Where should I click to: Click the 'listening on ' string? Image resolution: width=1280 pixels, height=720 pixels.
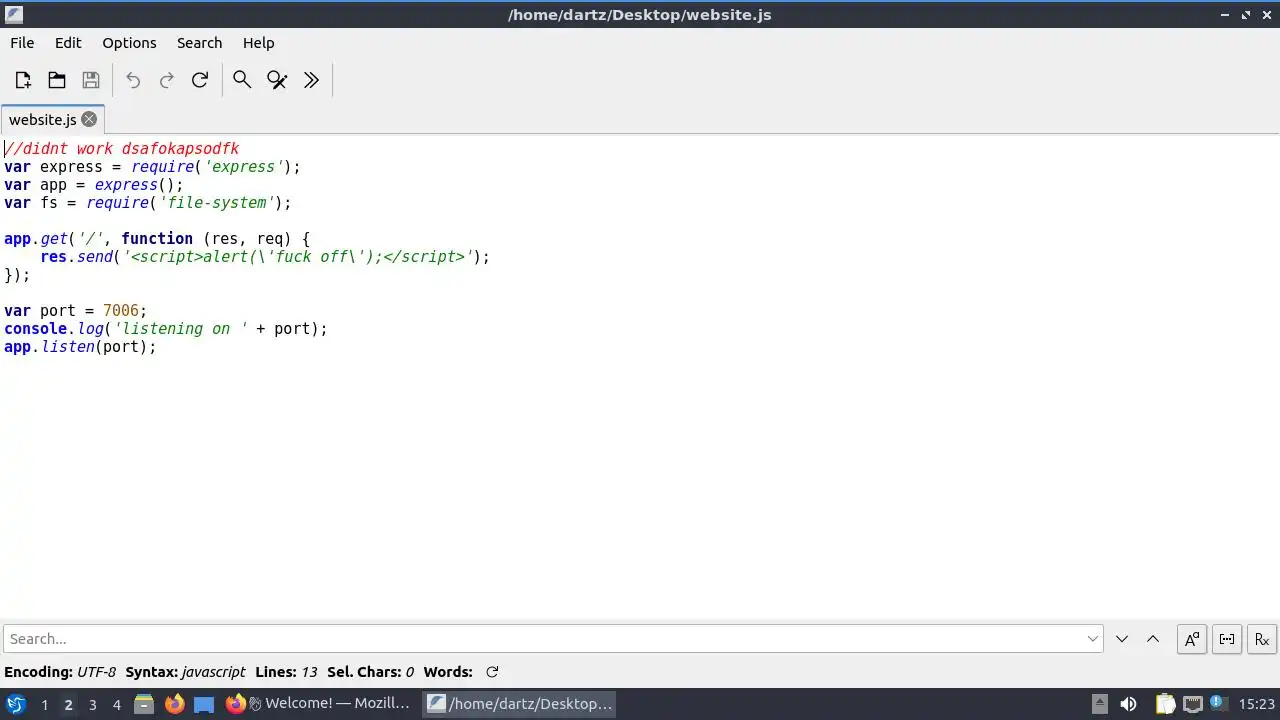click(180, 329)
